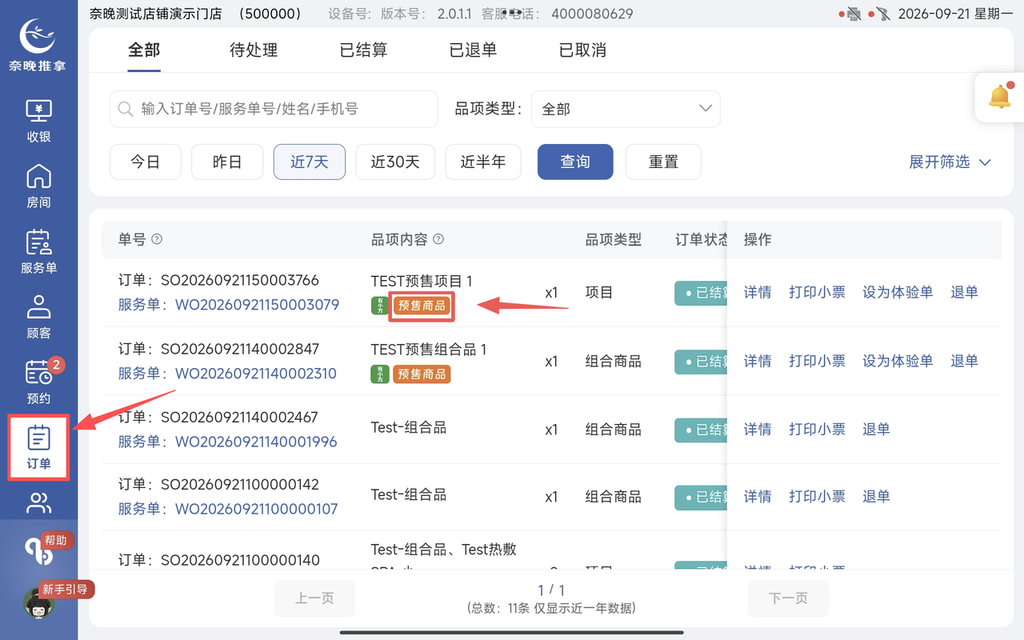Screen dimensions: 1024x640
Task: Open 详情 for order SO20260921140002847
Action: click(758, 361)
